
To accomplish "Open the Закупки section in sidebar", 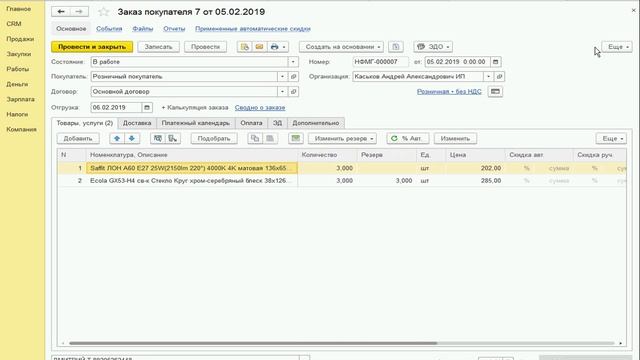I will [19, 54].
